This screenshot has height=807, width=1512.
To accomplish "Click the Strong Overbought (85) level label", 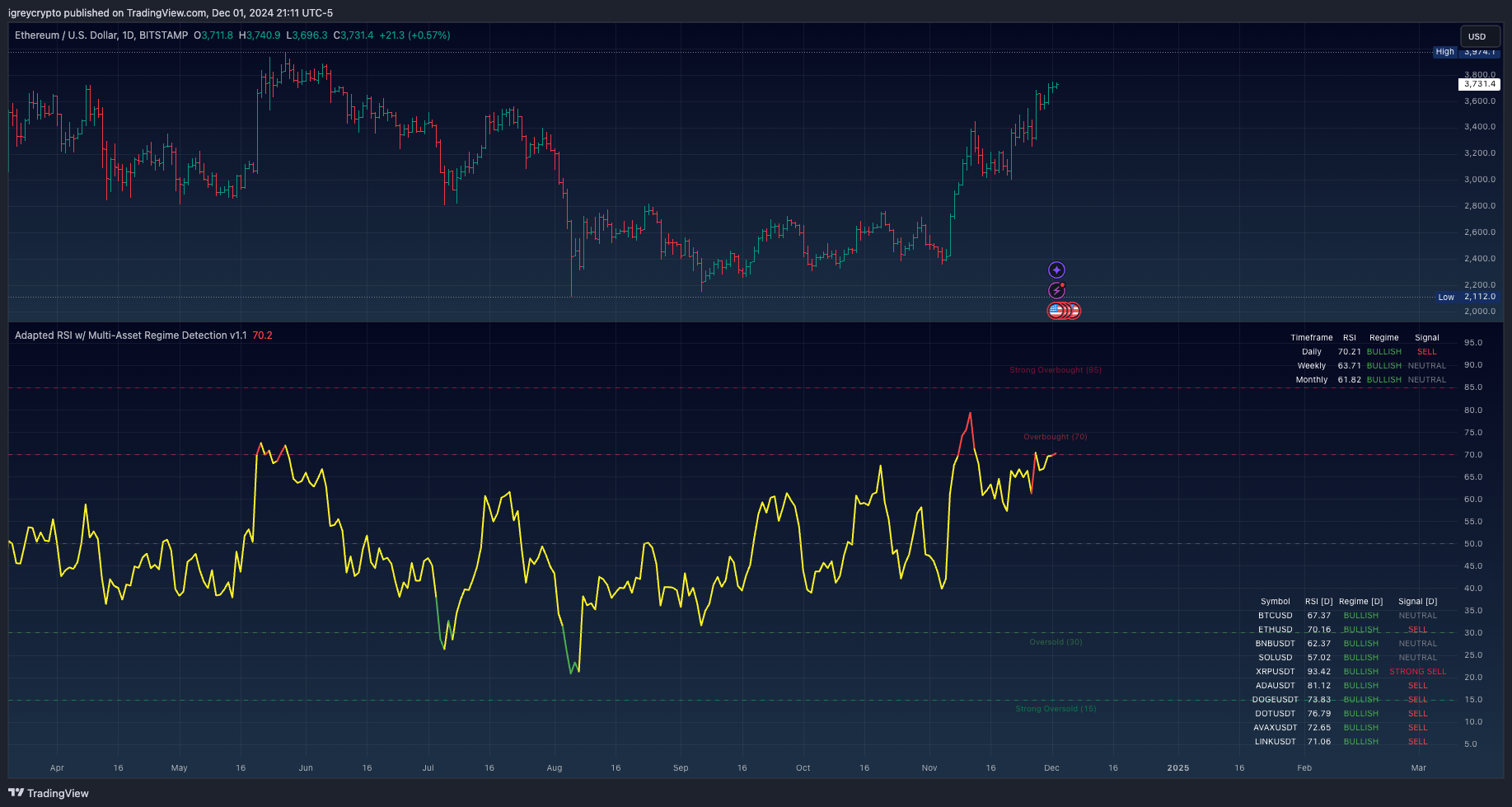I will (x=1056, y=370).
